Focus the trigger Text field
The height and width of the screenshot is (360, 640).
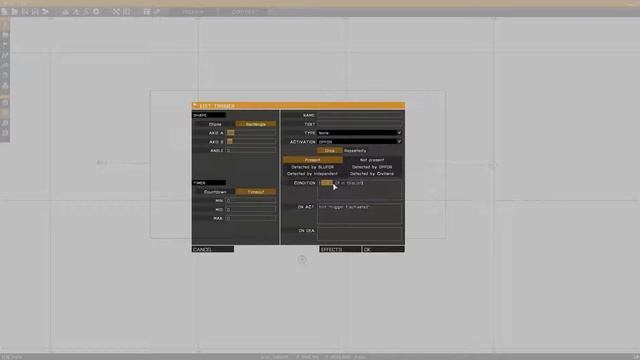click(360, 124)
